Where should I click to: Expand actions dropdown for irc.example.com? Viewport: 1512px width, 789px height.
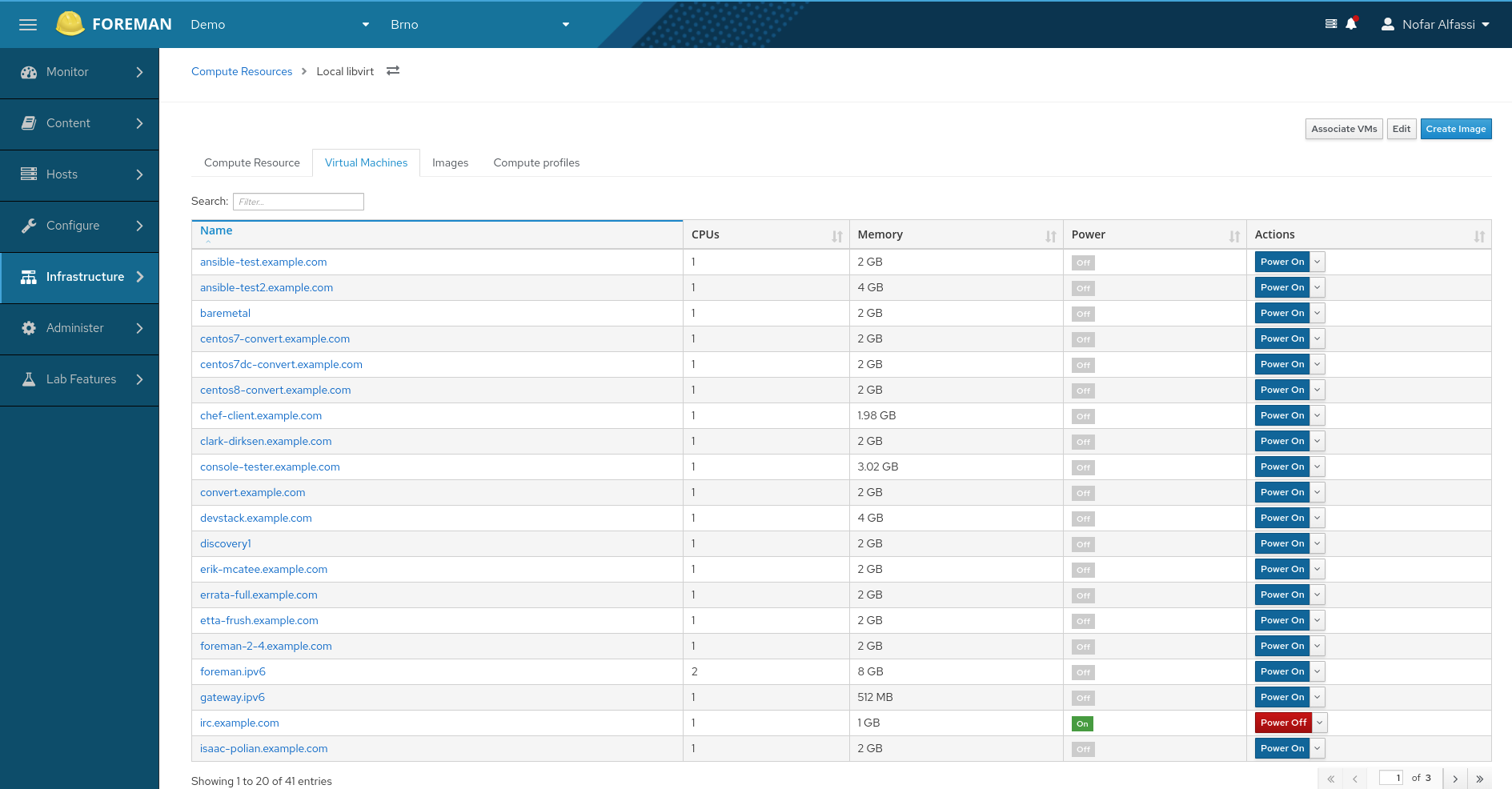(x=1320, y=723)
